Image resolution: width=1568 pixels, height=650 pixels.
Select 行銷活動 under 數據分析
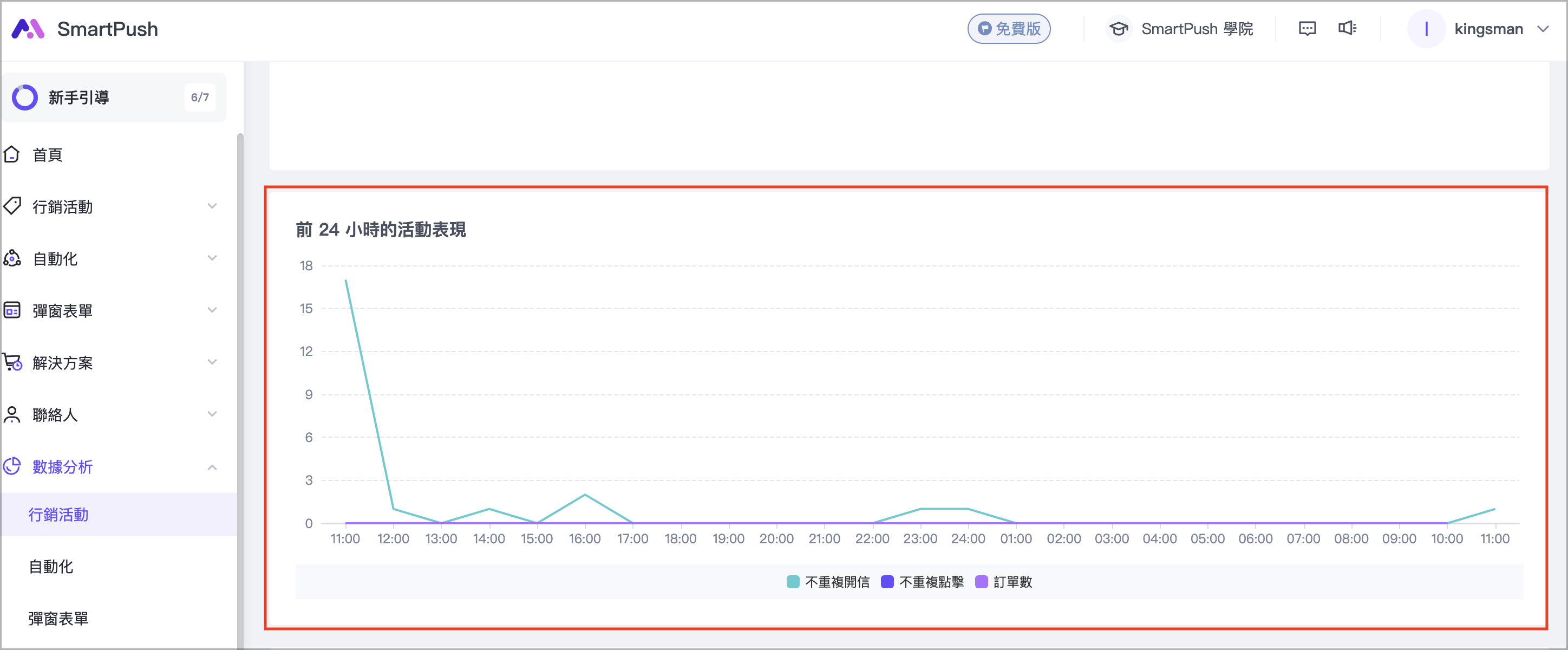click(x=58, y=515)
